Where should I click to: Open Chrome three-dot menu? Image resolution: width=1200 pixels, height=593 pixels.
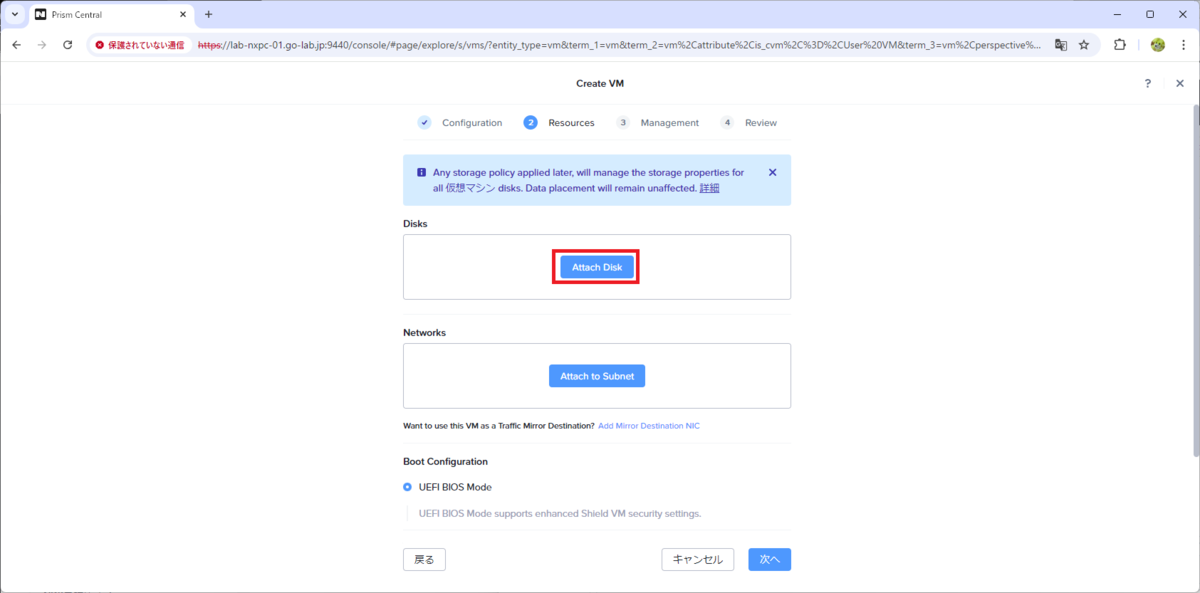pos(1184,45)
